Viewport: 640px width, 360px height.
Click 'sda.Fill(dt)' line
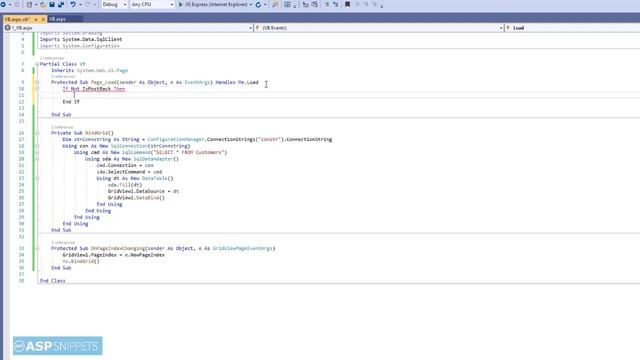tap(125, 185)
